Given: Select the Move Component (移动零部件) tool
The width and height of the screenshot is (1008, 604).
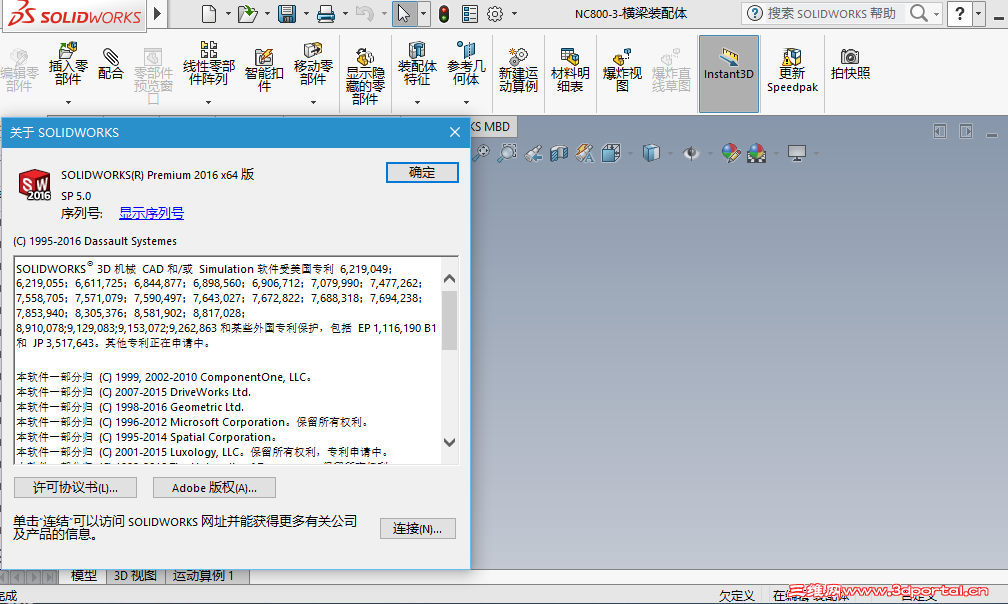Looking at the screenshot, I should coord(312,64).
